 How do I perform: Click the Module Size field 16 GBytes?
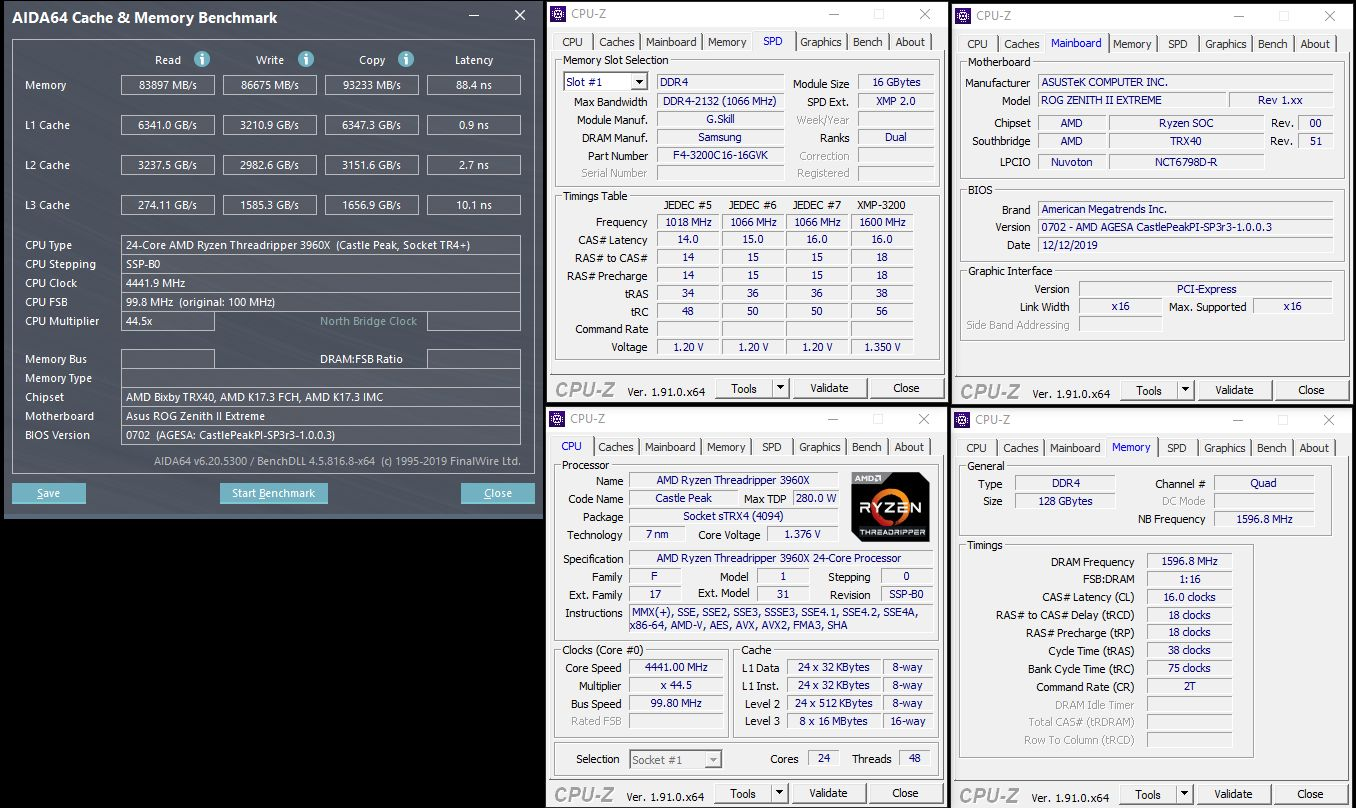tap(896, 82)
